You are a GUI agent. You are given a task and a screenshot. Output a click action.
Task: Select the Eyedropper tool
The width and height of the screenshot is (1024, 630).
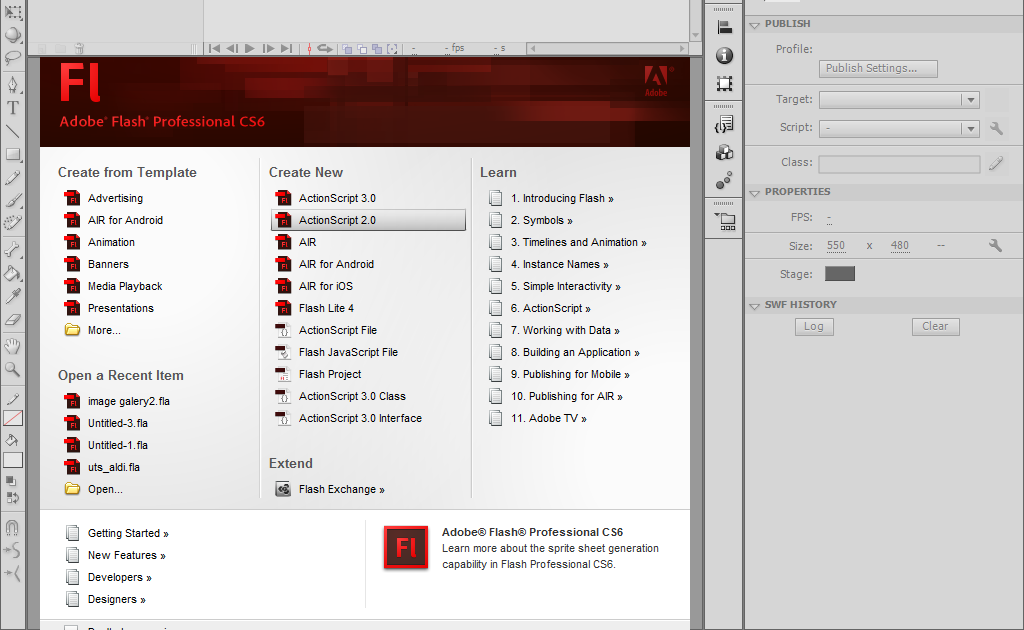pos(12,296)
